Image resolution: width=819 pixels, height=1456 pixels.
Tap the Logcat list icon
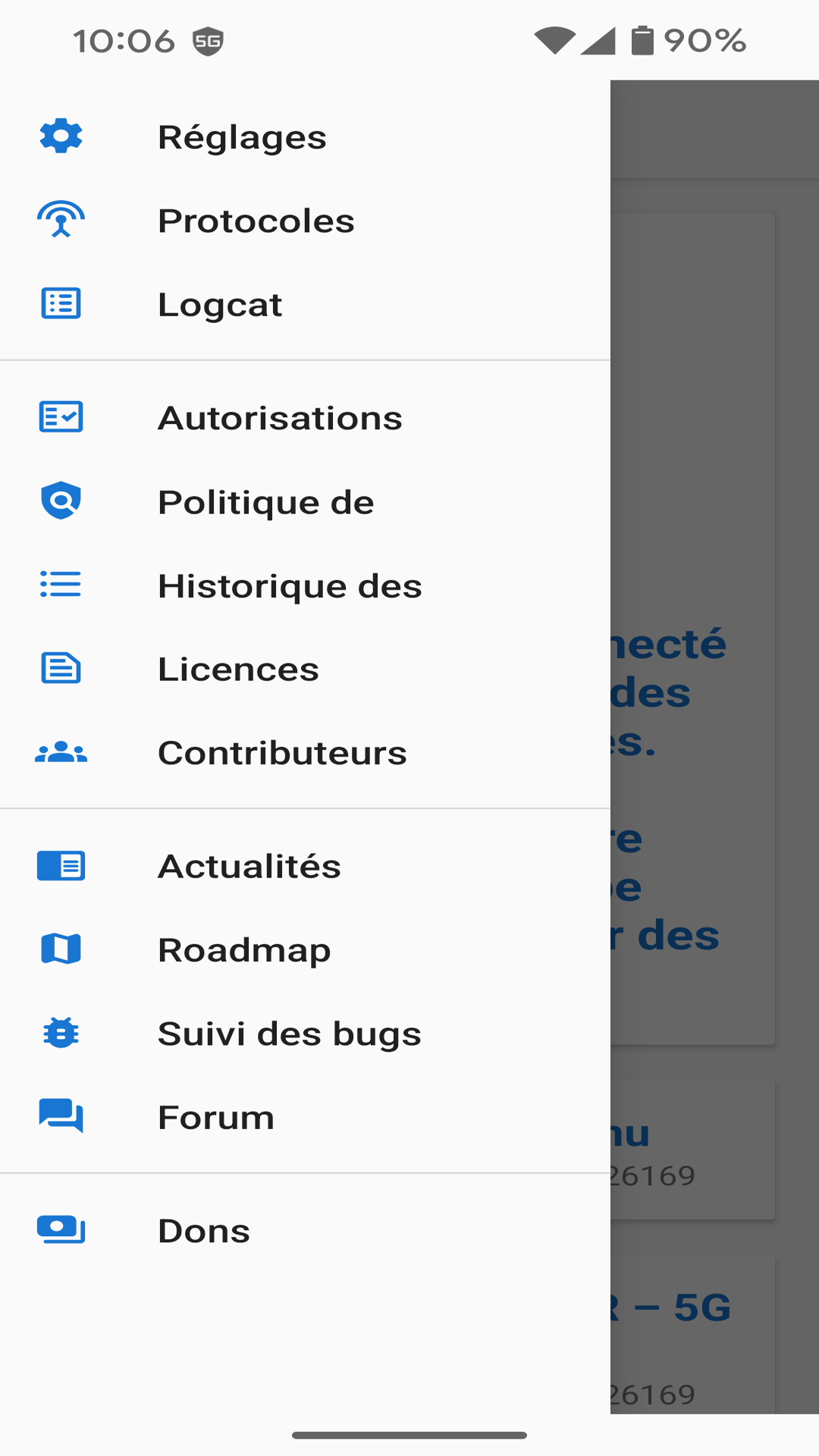pos(61,304)
